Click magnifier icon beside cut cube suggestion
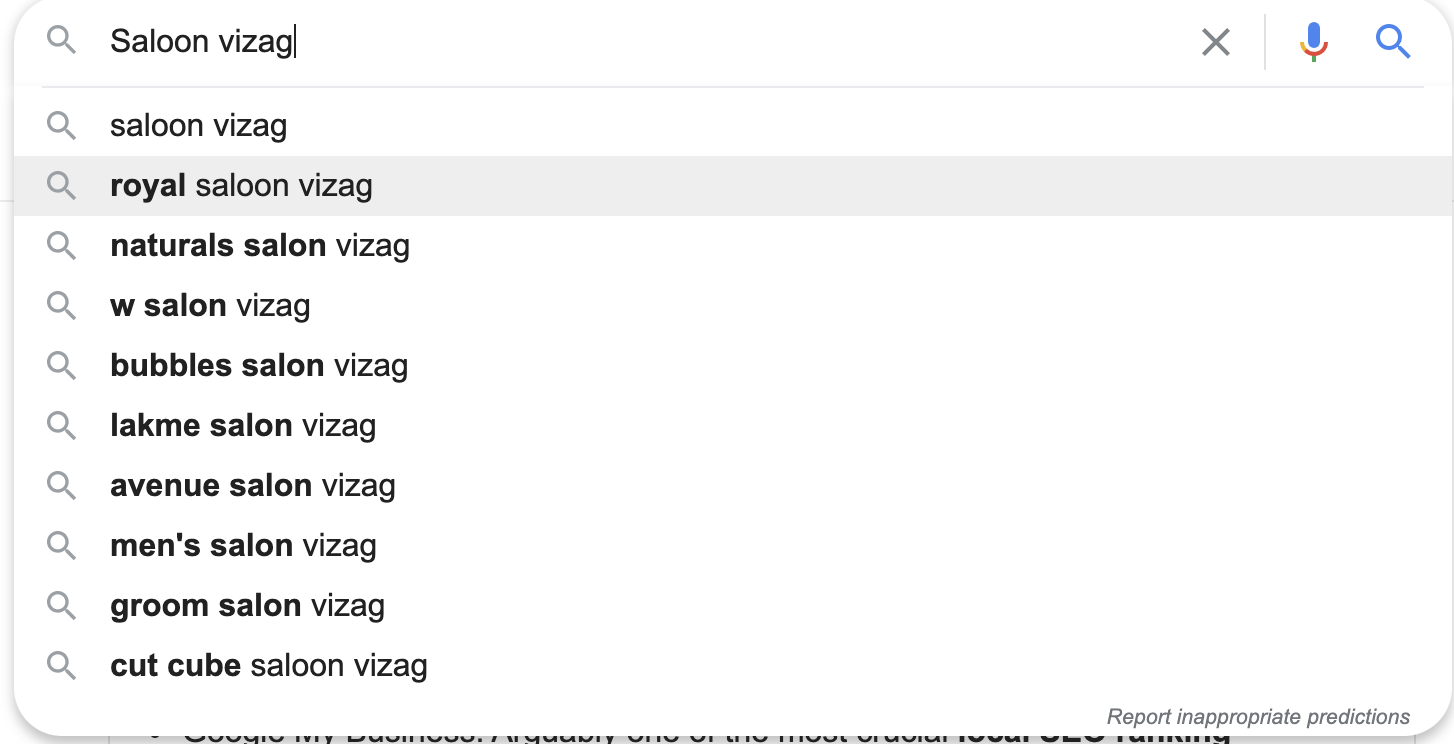The image size is (1454, 744). click(x=62, y=666)
